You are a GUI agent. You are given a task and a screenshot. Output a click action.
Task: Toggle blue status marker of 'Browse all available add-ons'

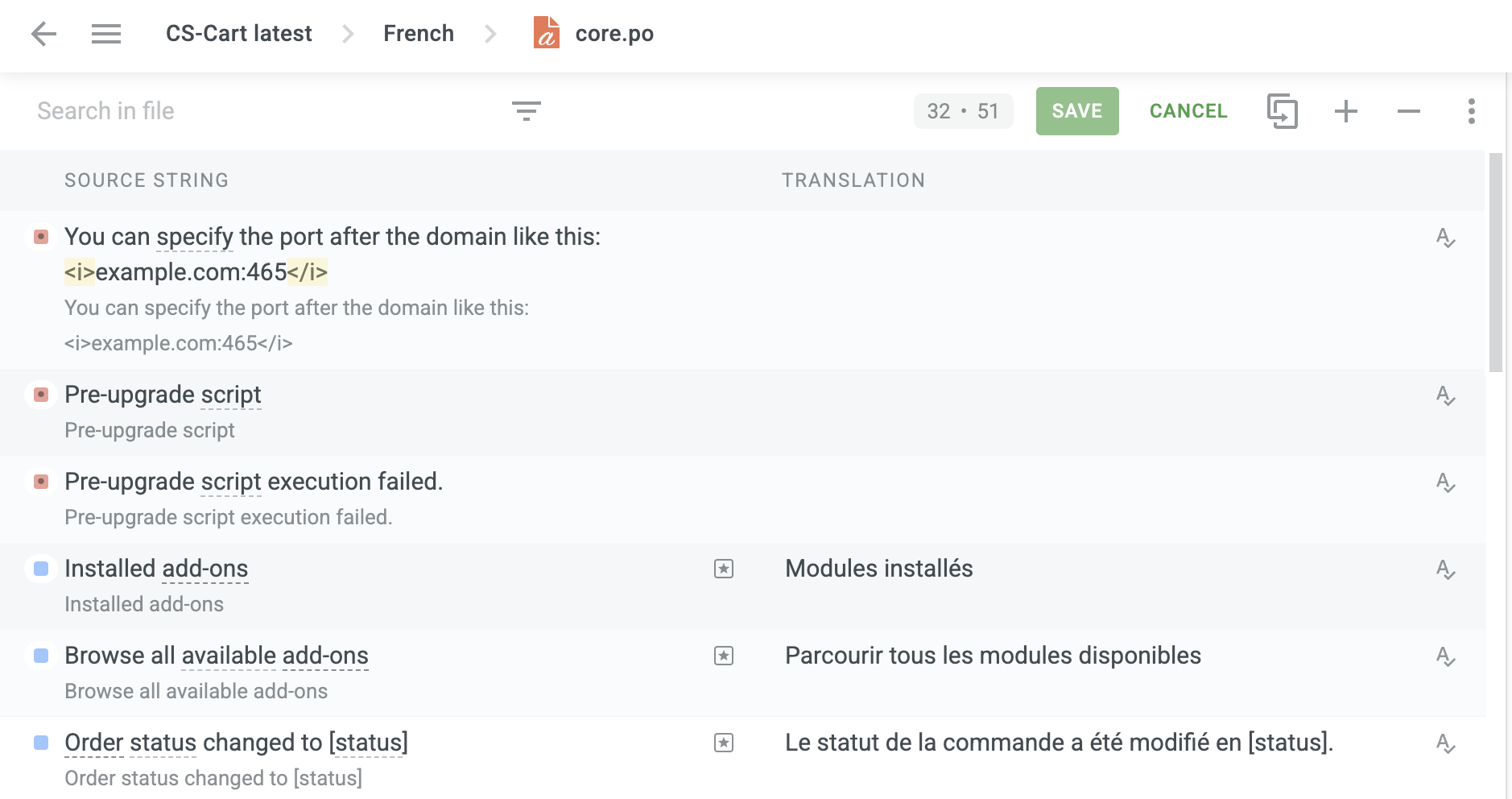(41, 656)
